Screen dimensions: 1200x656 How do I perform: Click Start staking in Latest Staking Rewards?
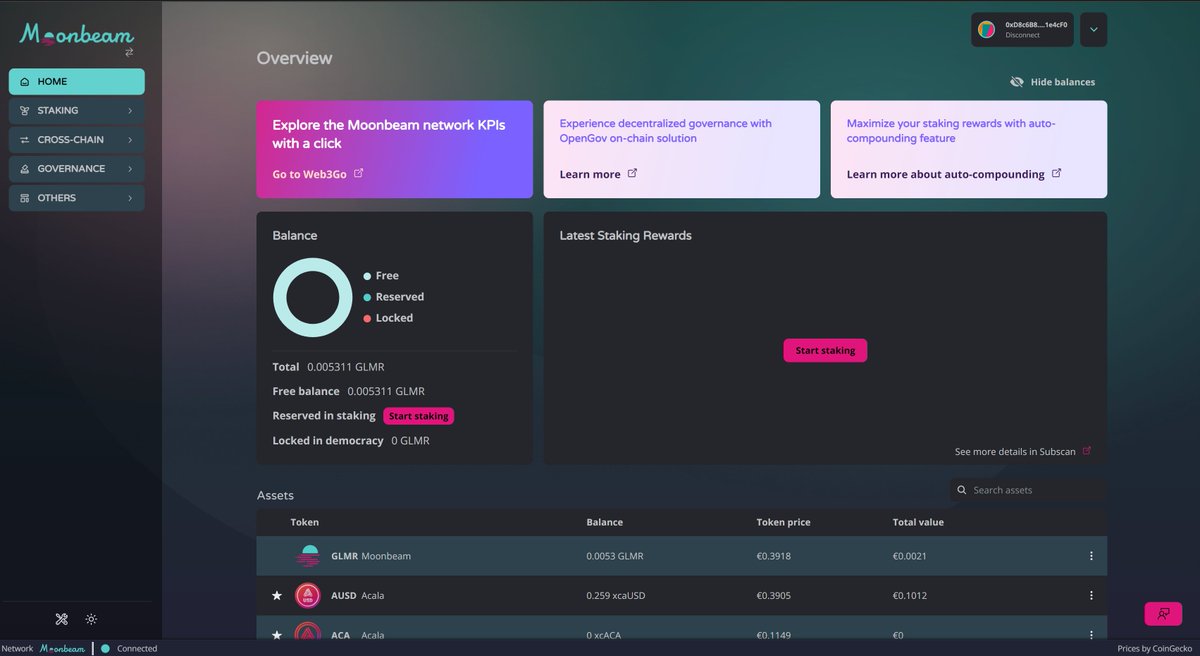[825, 351]
